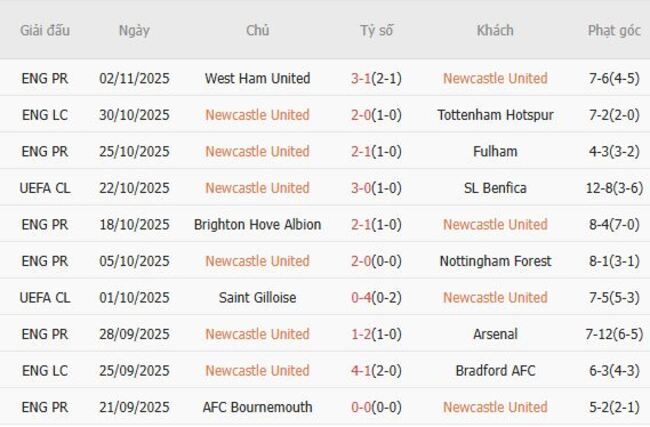
Task: Open the 3-1(2-1) score for West Ham match
Action: click(x=376, y=78)
